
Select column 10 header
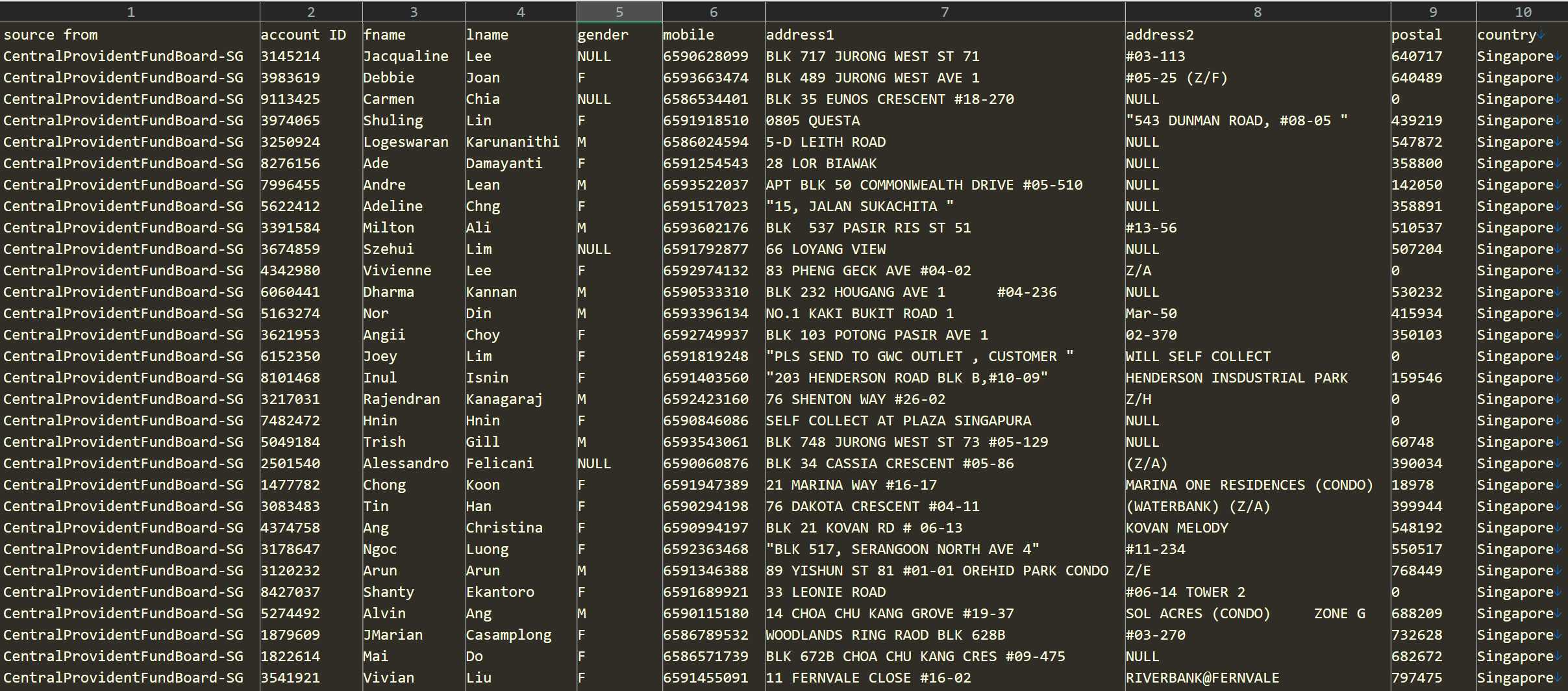1522,12
